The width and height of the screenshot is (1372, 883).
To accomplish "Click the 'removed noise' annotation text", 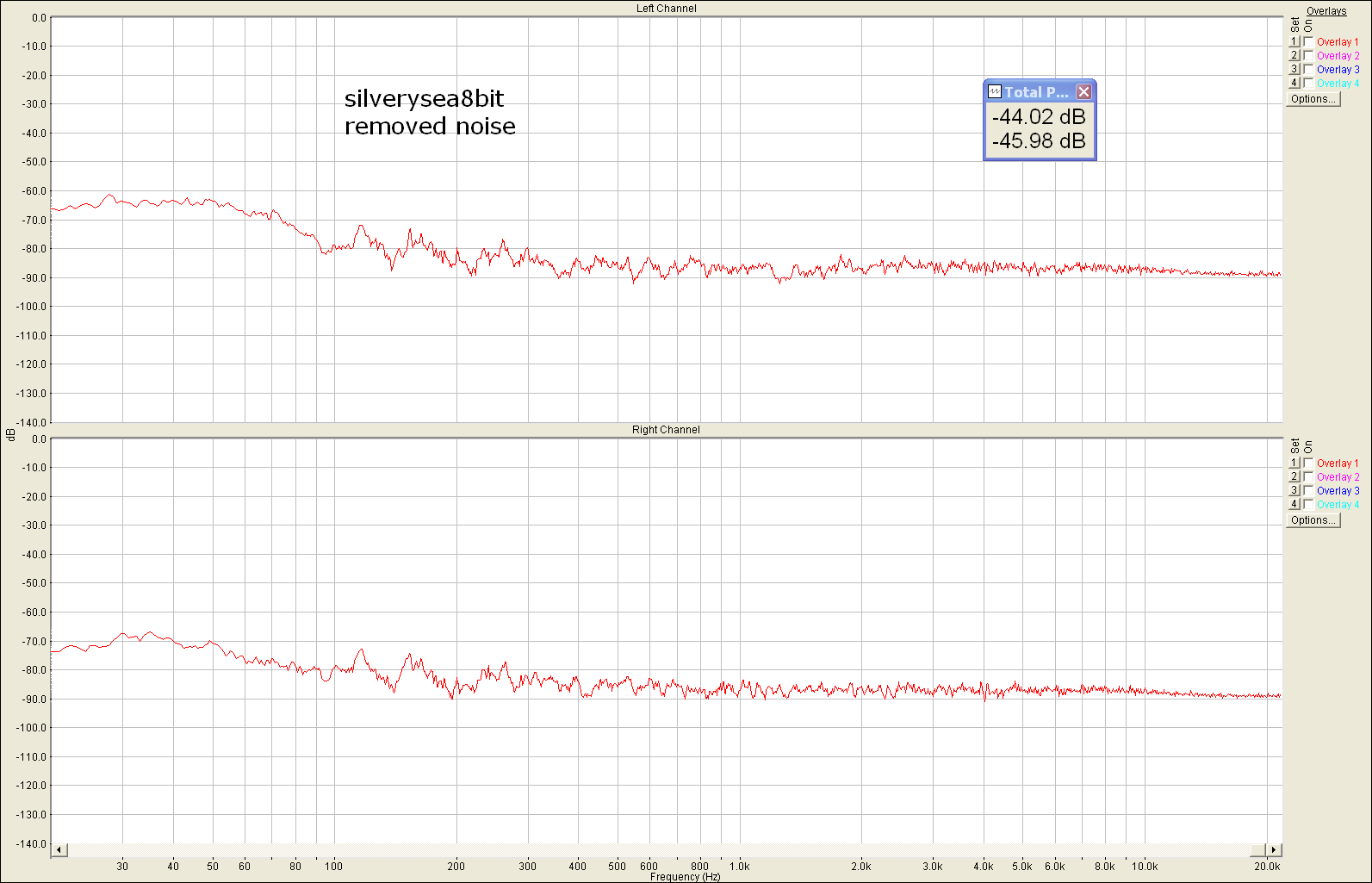I will (430, 127).
